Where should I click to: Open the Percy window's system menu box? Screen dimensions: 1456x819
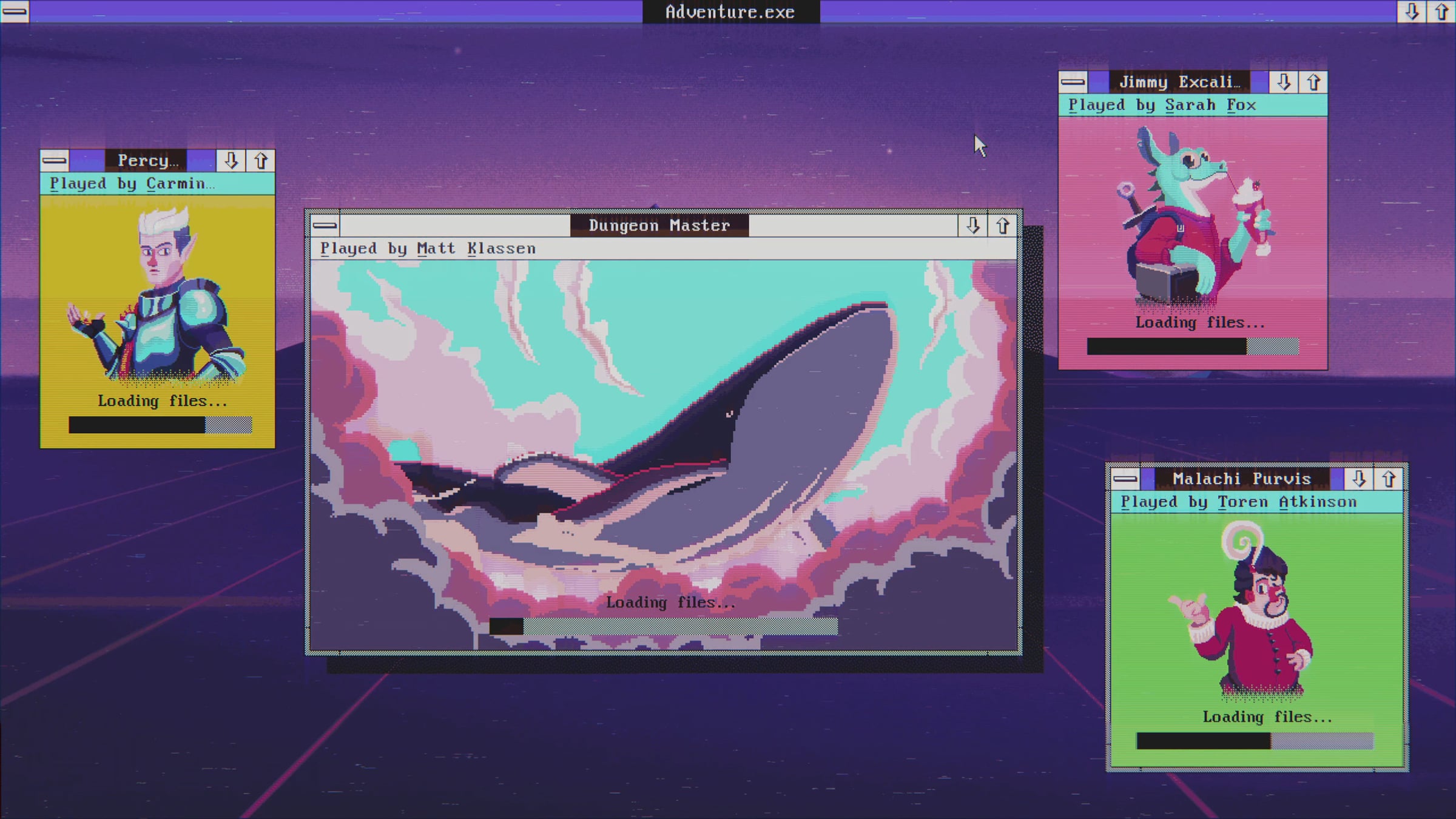click(x=55, y=160)
